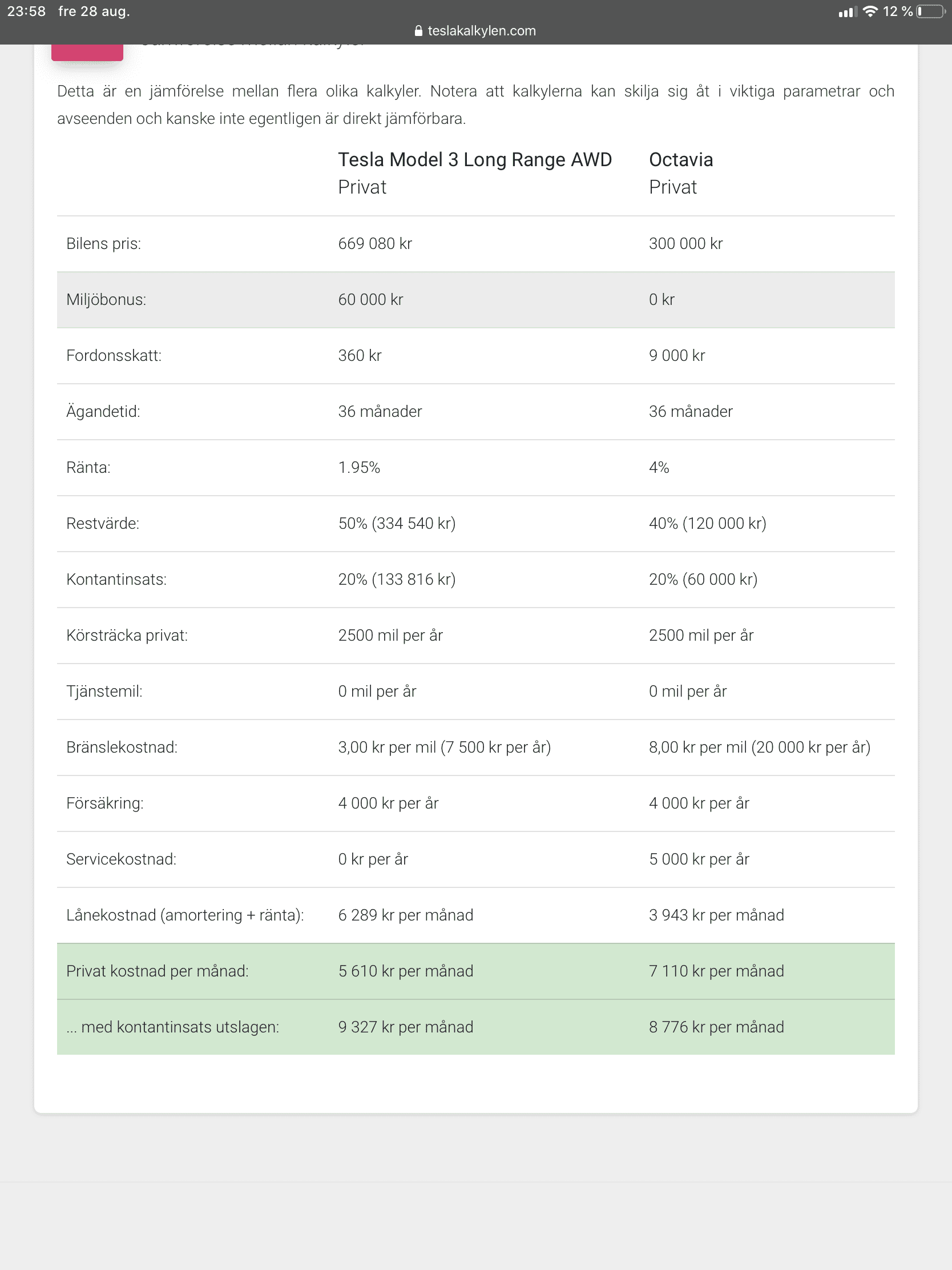Click the Restvärde 40% (120 000 kr) cell
This screenshot has height=1270, width=952.
click(707, 524)
